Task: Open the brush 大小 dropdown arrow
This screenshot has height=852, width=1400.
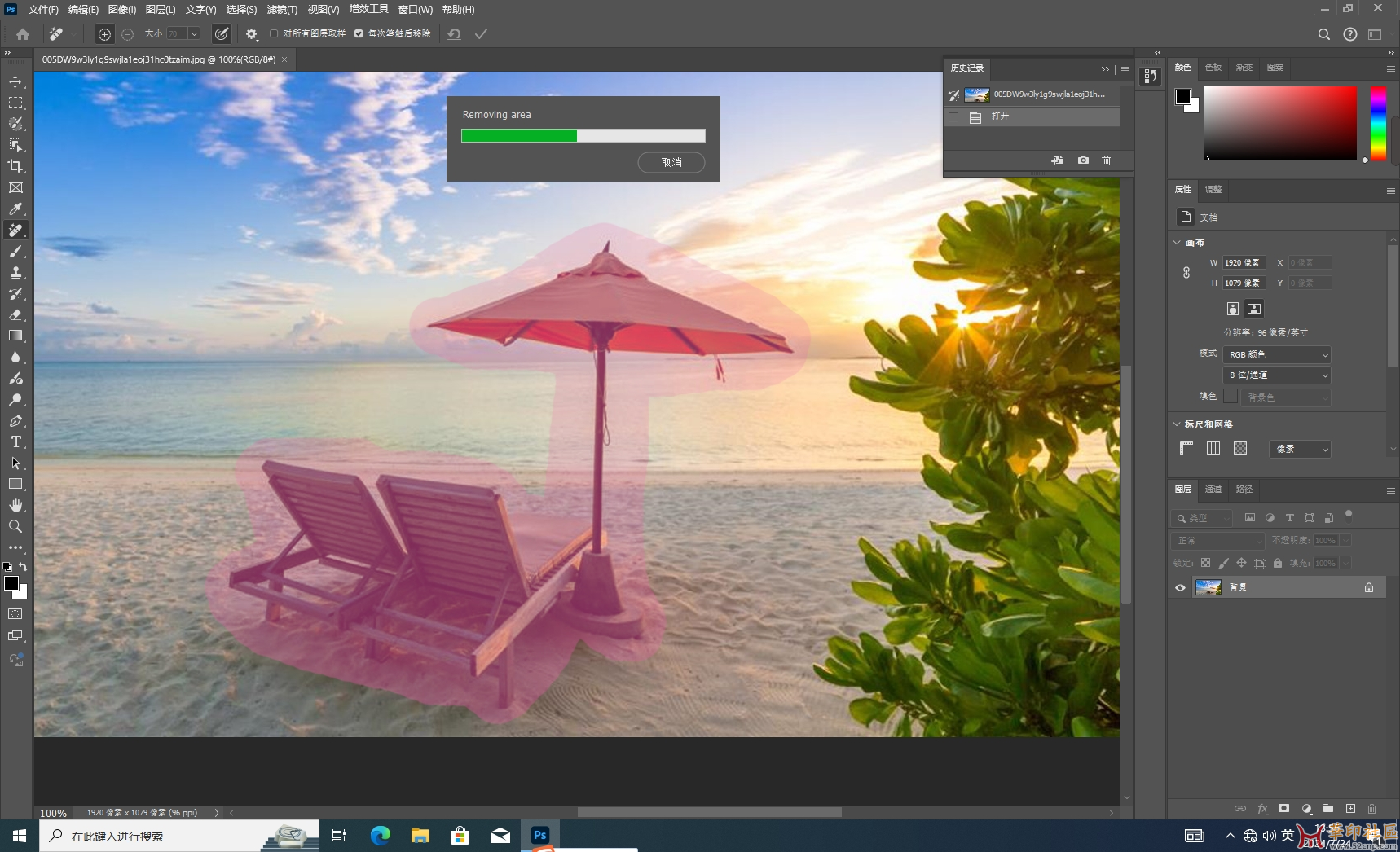Action: click(194, 33)
